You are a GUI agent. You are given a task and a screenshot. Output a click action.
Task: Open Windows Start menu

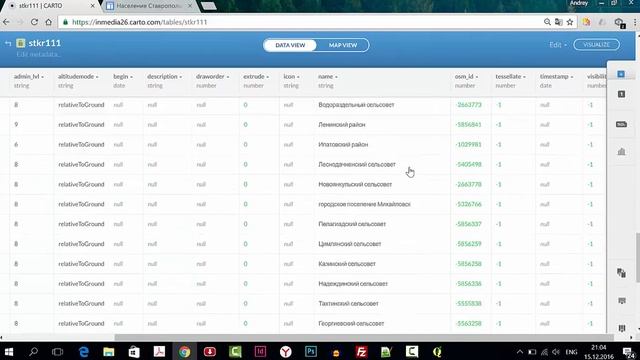[x=8, y=351]
